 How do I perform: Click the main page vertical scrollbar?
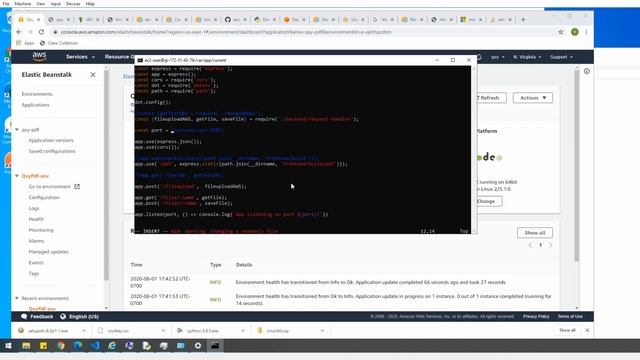click(577, 166)
